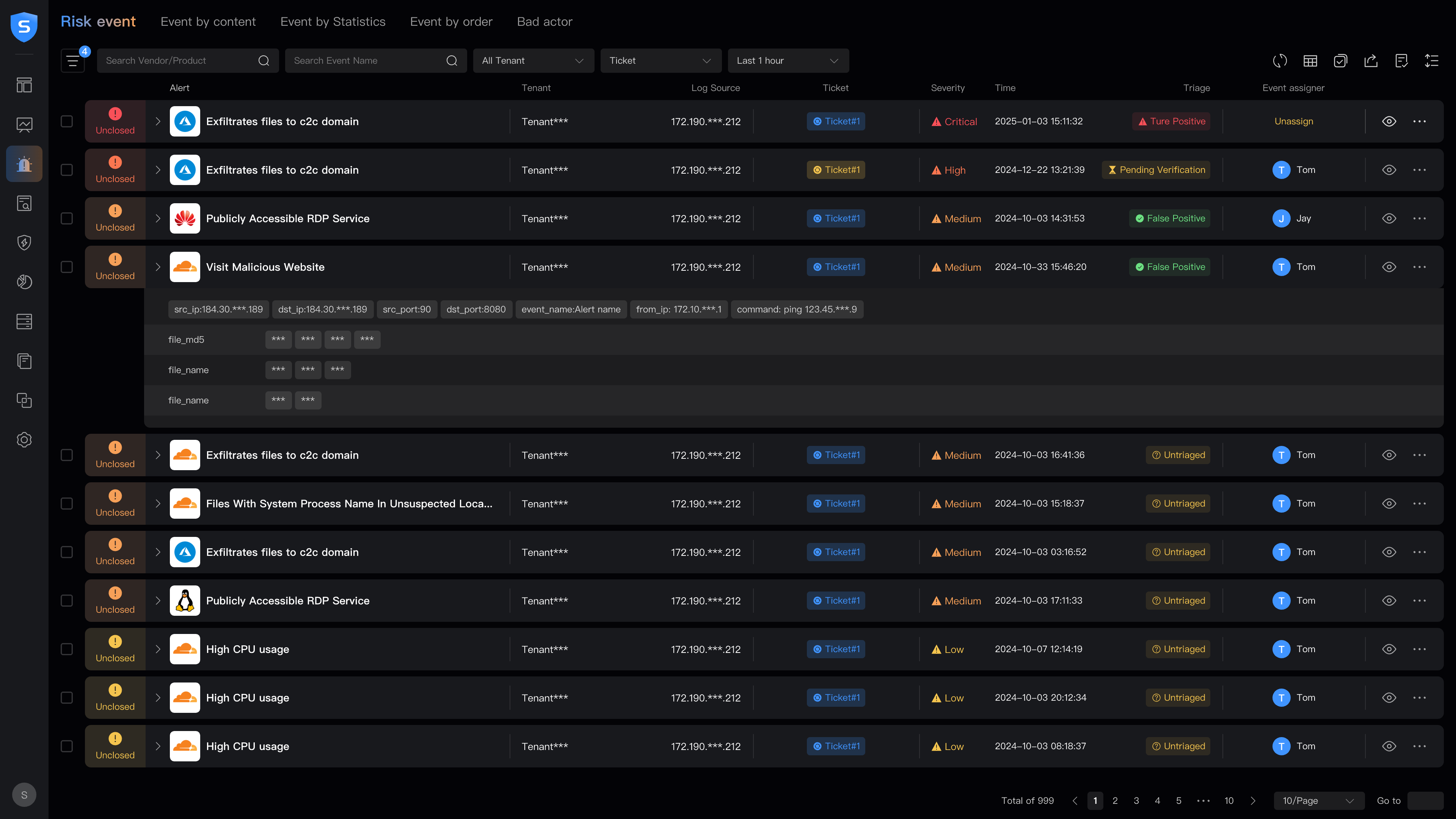Open the table columns layout icon
Viewport: 1456px width, 819px height.
click(1310, 61)
